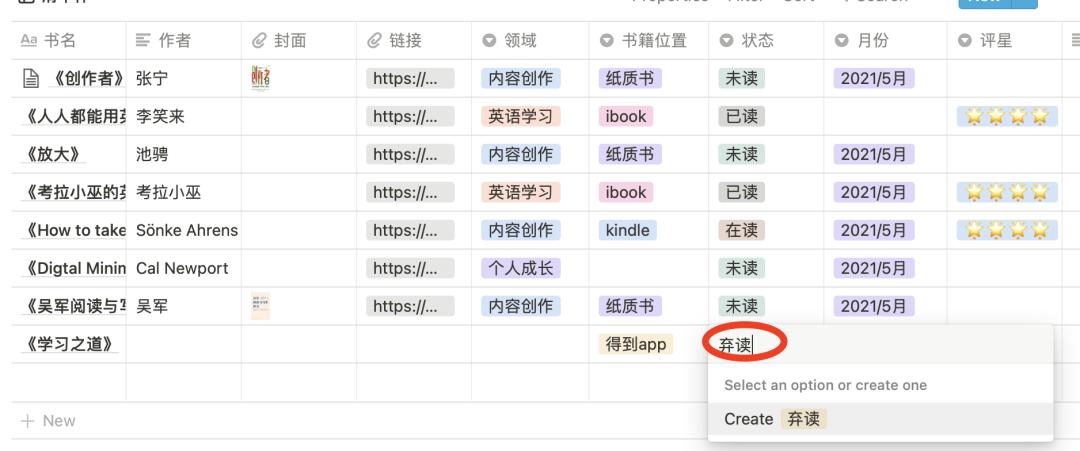Open the 《放大》 title cell

(69, 154)
